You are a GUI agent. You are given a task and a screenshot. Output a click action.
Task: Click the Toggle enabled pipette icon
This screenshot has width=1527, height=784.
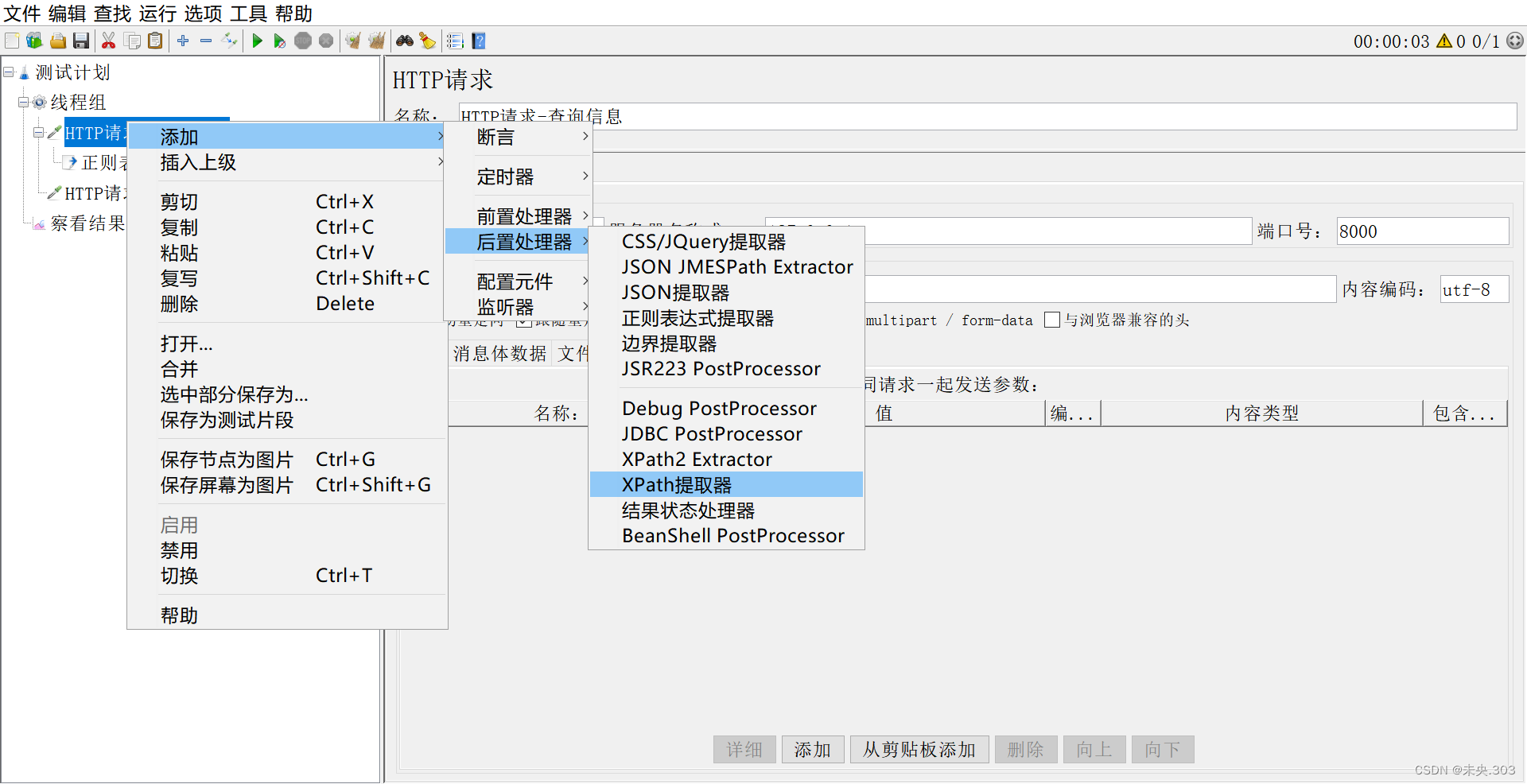[x=230, y=41]
